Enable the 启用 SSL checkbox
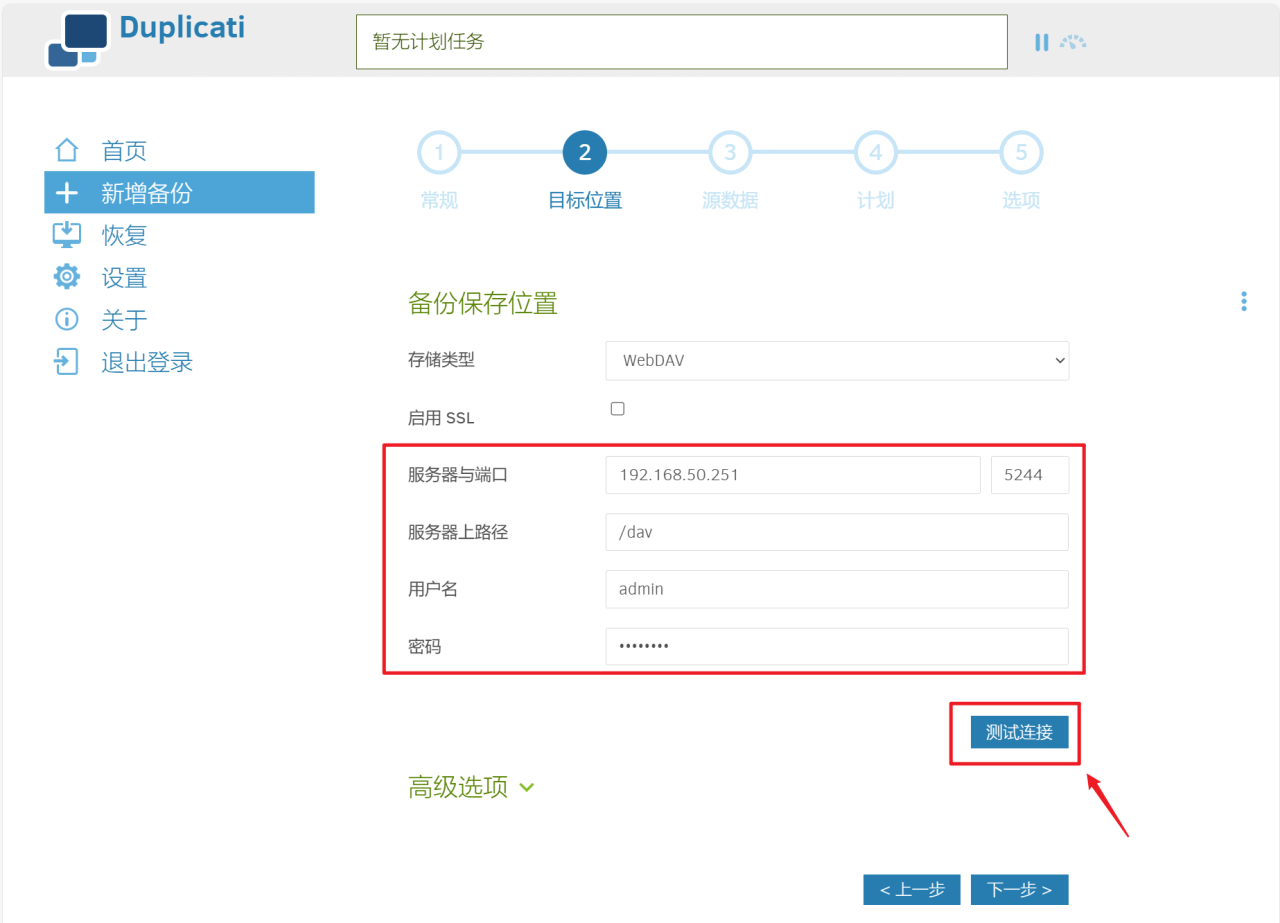Screen dimensions: 1280x923 (x=617, y=408)
